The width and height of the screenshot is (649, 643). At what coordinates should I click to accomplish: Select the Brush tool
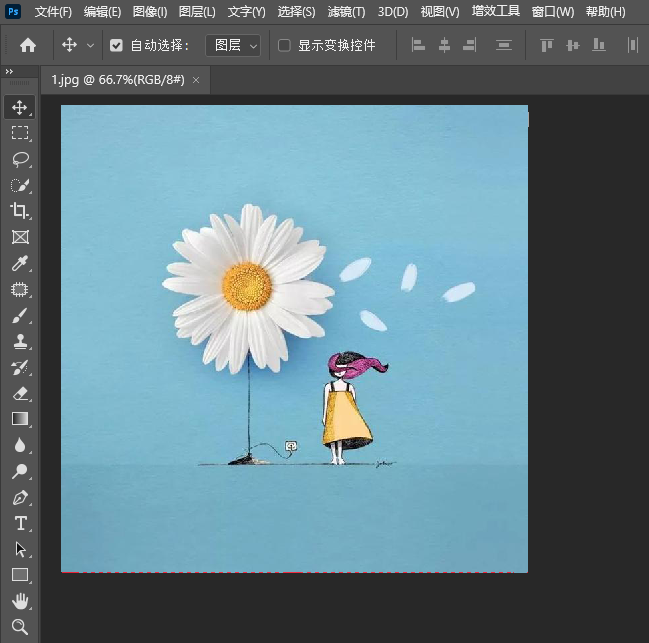(19, 315)
